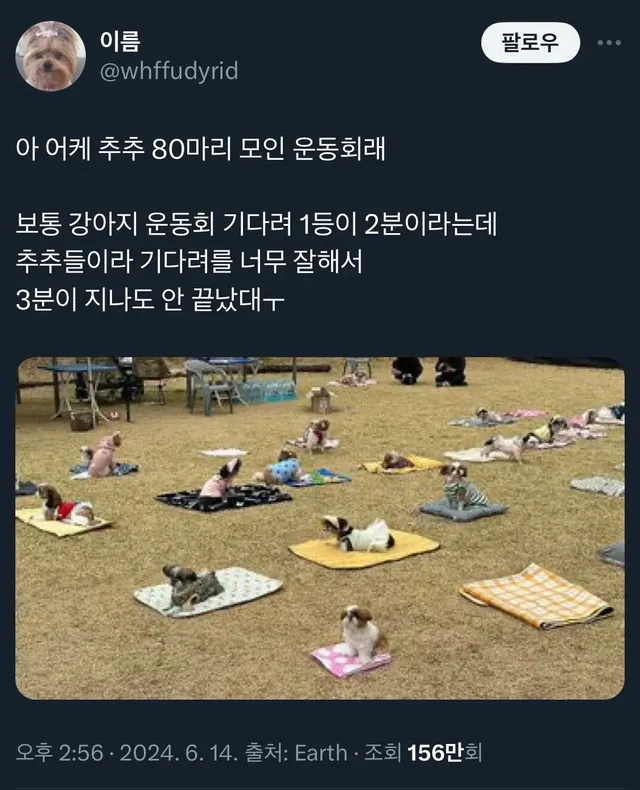Viewport: 640px width, 790px height.
Task: Click the dog lying on yellow mat
Action: pyautogui.click(x=359, y=534)
